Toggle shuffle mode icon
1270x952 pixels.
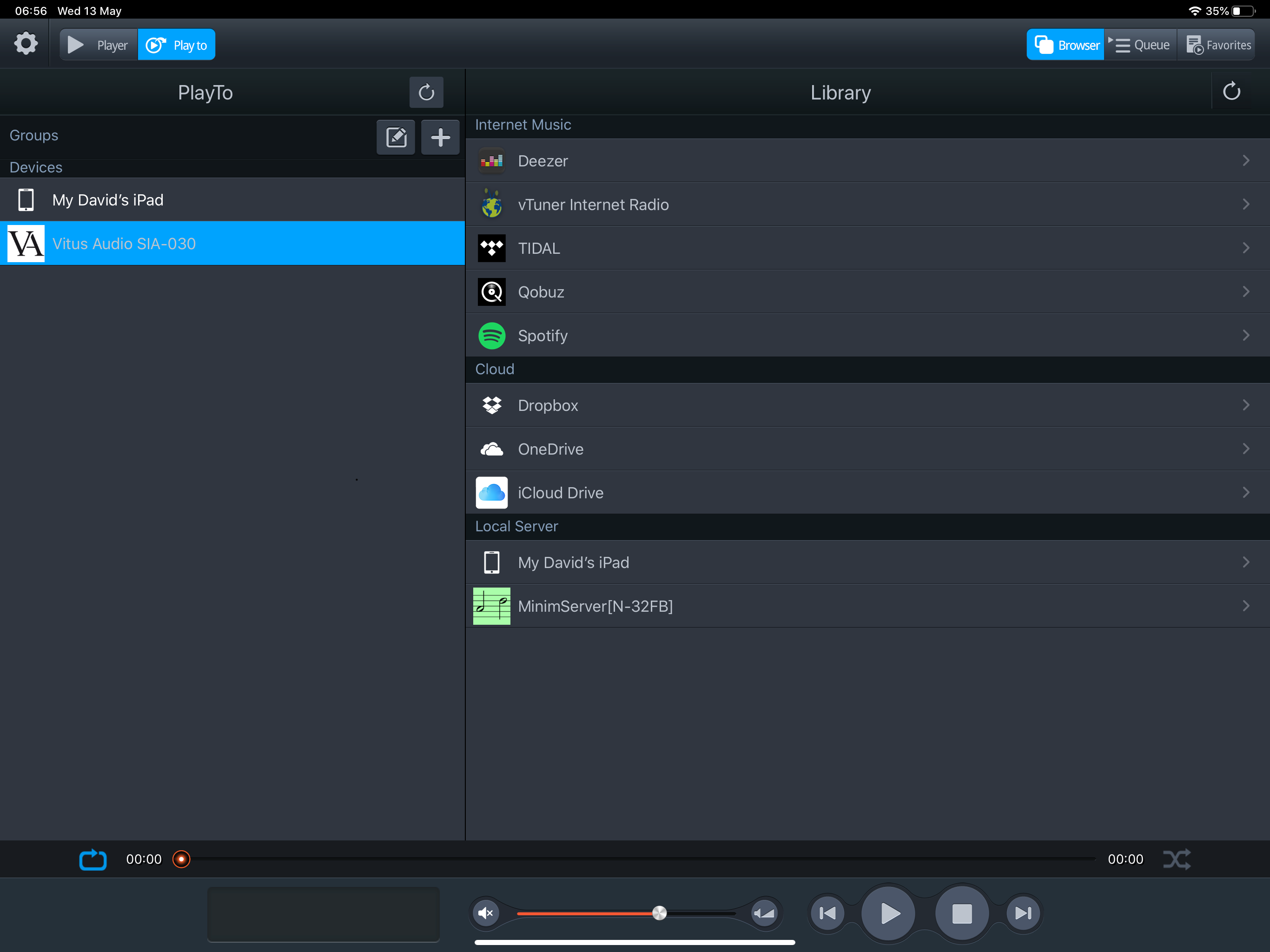coord(1177,859)
